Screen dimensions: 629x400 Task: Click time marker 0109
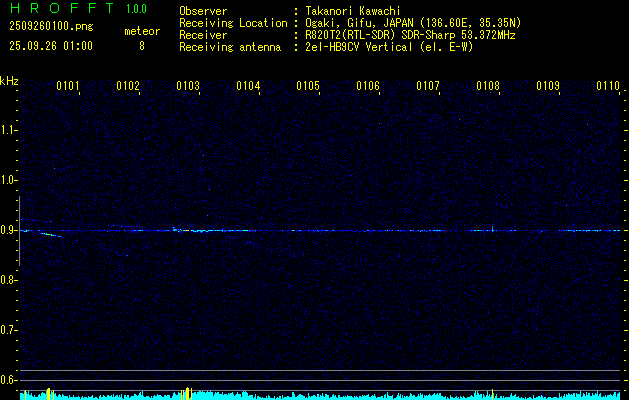pos(548,86)
